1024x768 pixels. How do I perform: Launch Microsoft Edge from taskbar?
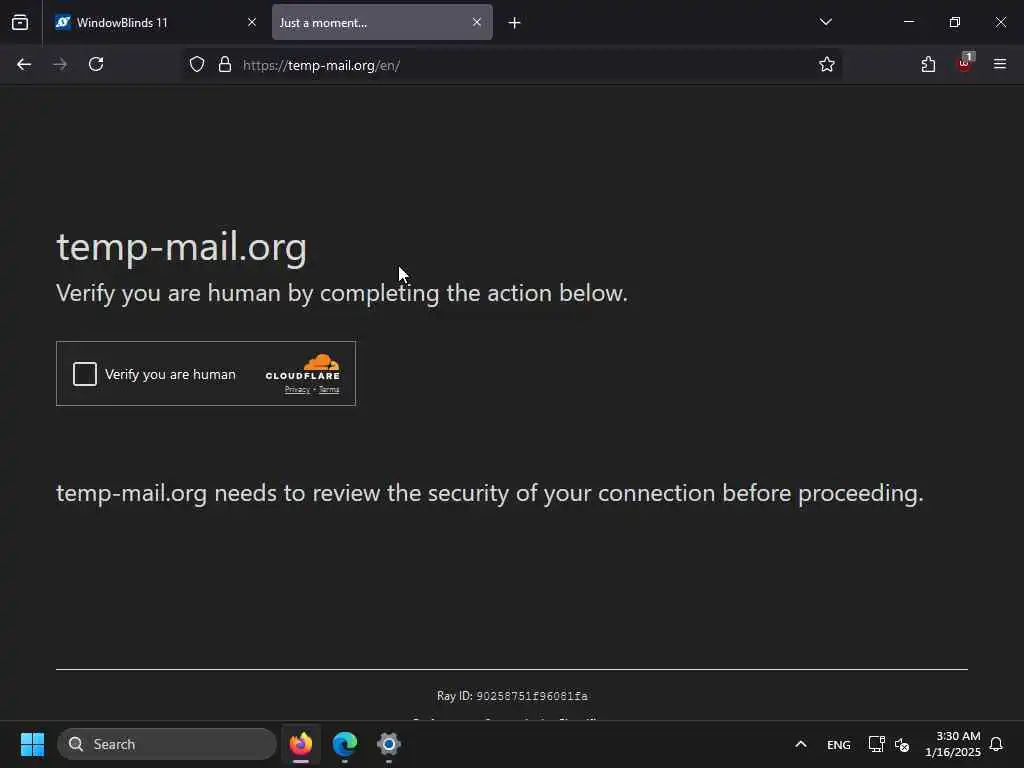pyautogui.click(x=345, y=744)
